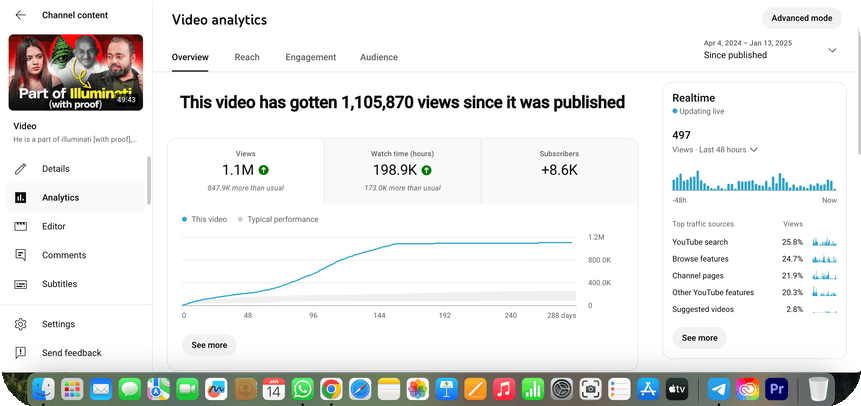Open Comments via its sidebar icon

click(x=20, y=255)
